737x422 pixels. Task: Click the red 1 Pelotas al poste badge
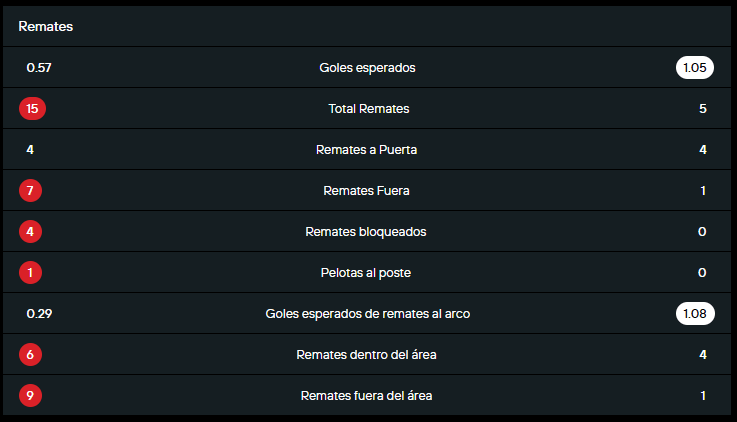click(31, 272)
